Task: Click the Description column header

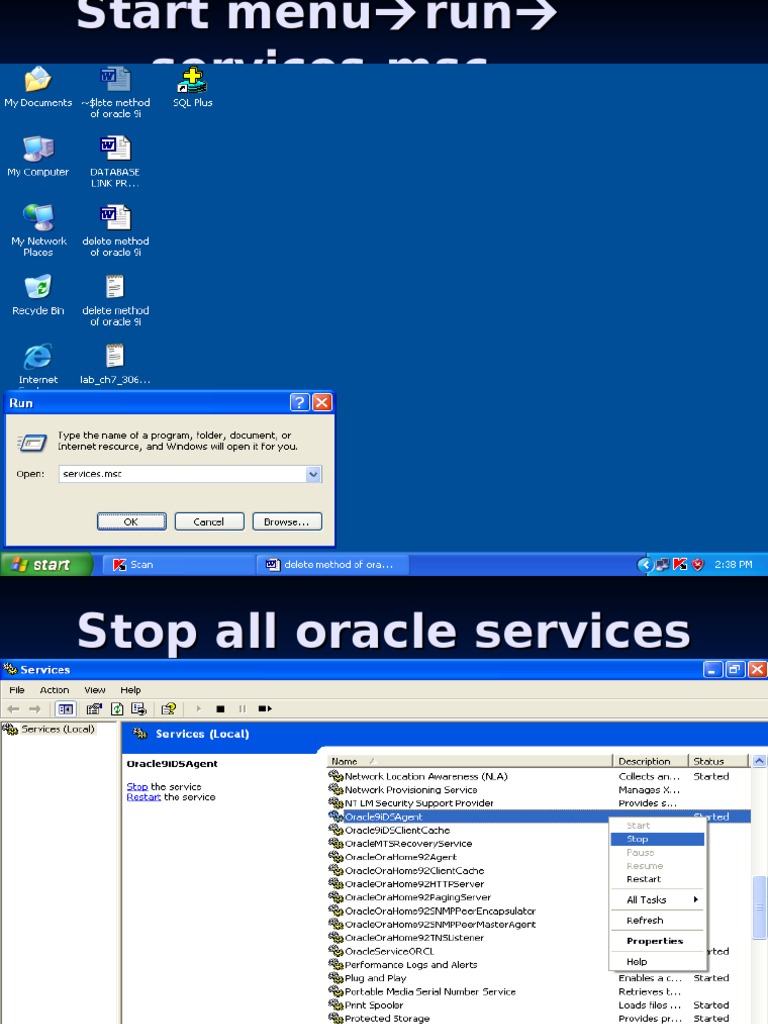Action: click(650, 761)
